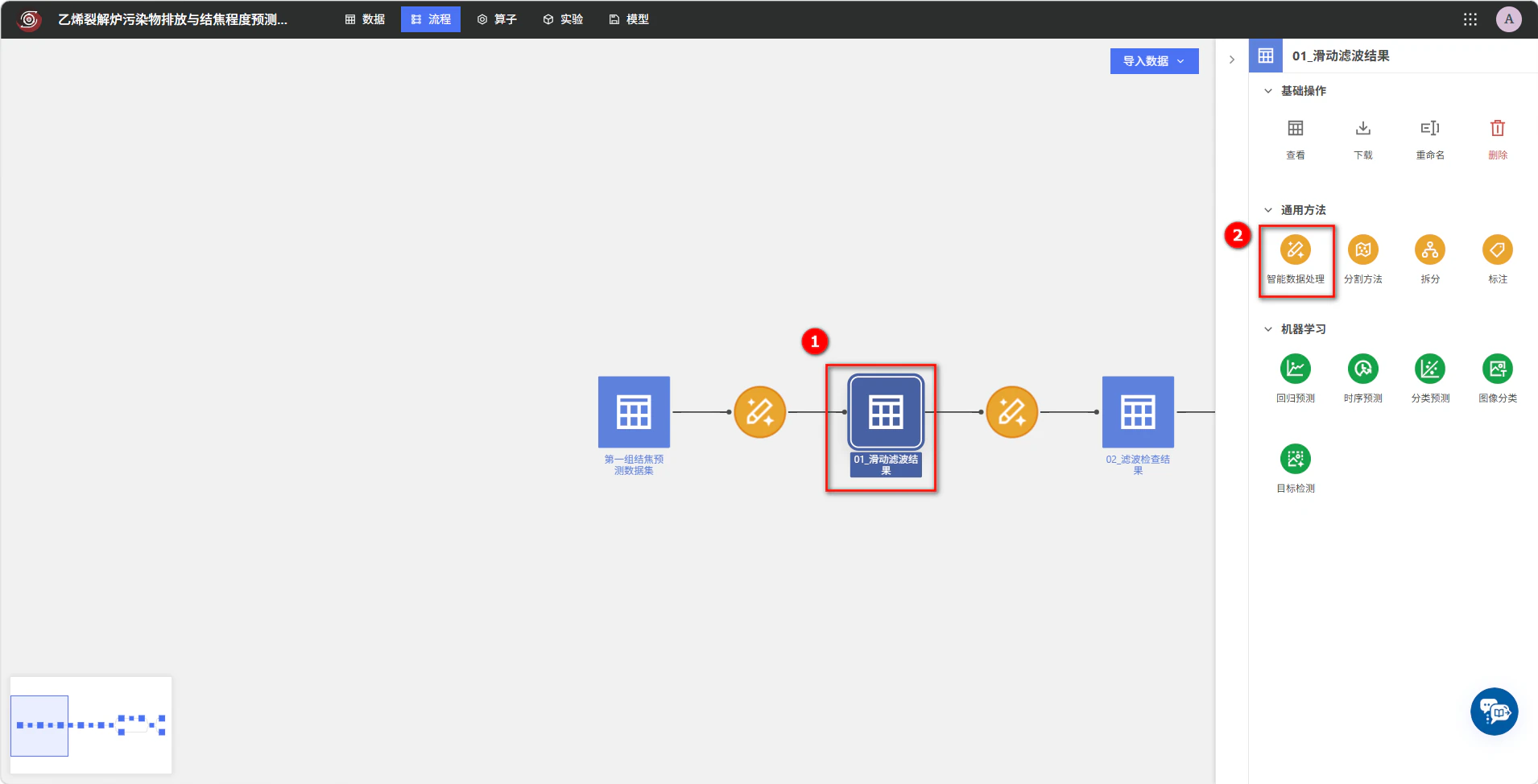
Task: Switch to the 数据 tab
Action: 365,19
